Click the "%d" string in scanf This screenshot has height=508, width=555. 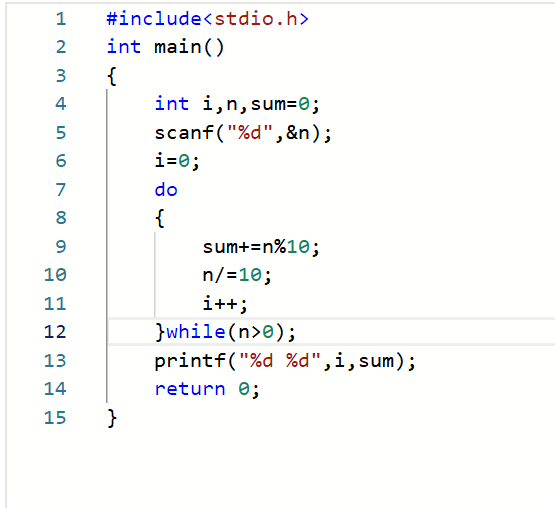250,133
